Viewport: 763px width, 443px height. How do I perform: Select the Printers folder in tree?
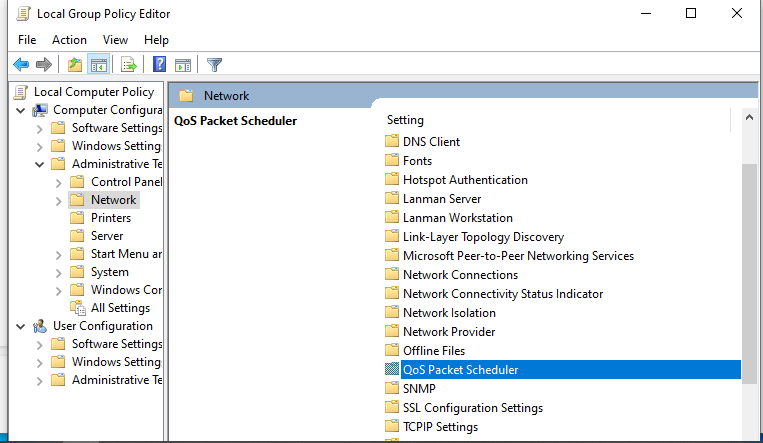point(110,218)
